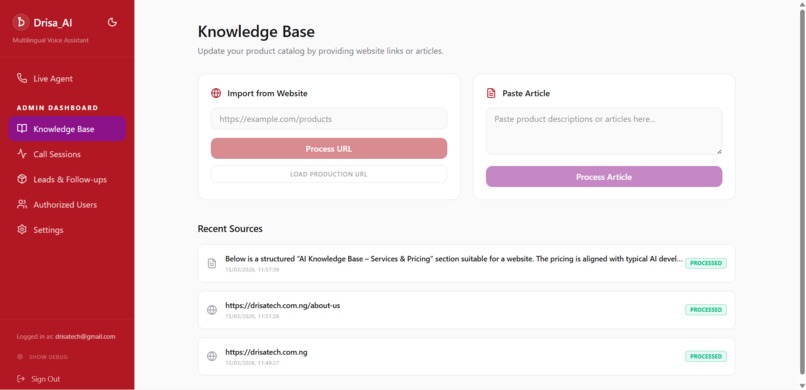The image size is (806, 390).
Task: Click the Recent Sources heading
Action: tap(230, 229)
